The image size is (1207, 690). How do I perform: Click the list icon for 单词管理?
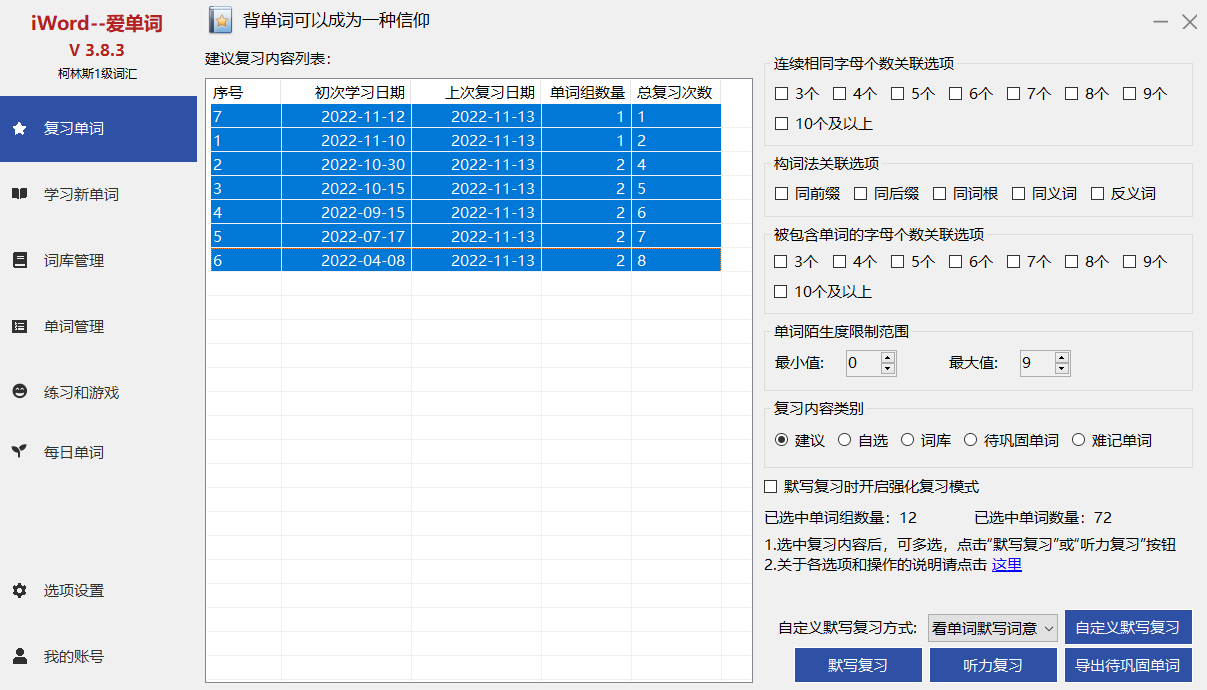click(19, 326)
